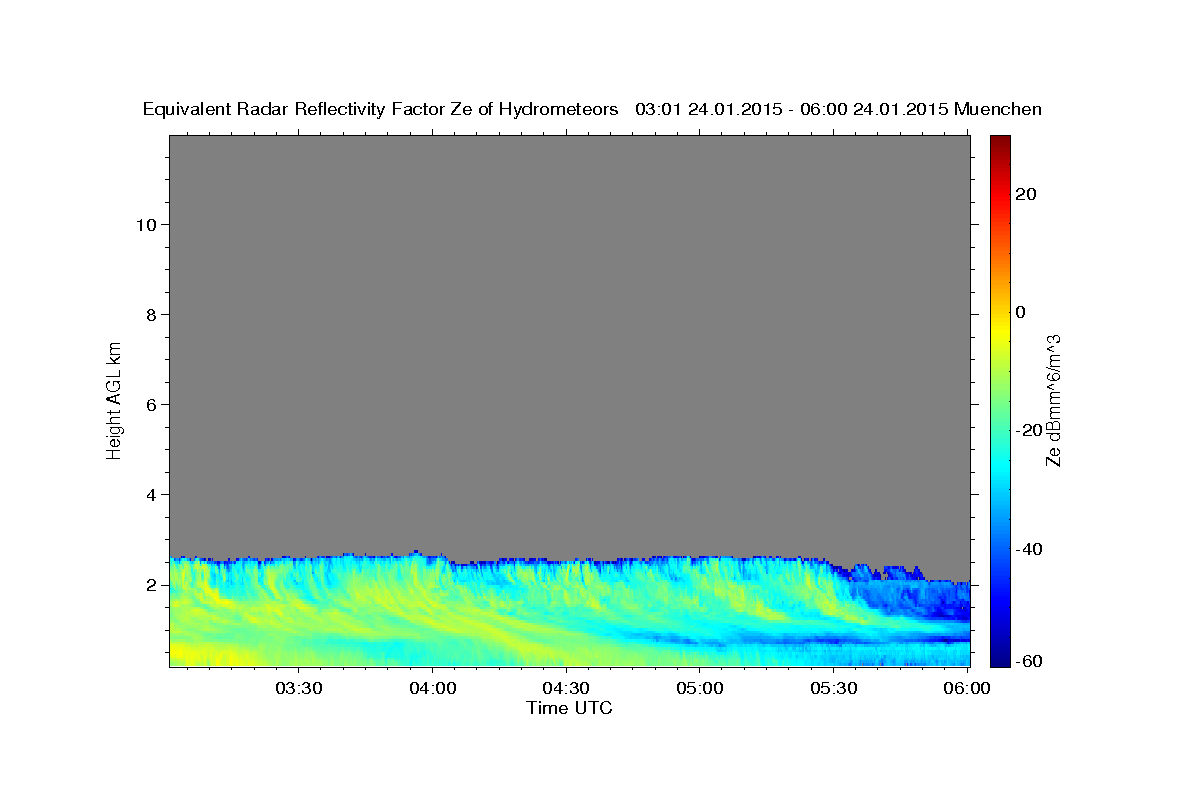Viewport: 1200px width, 800px height.
Task: Click the colorbar value 0
Action: point(1020,312)
